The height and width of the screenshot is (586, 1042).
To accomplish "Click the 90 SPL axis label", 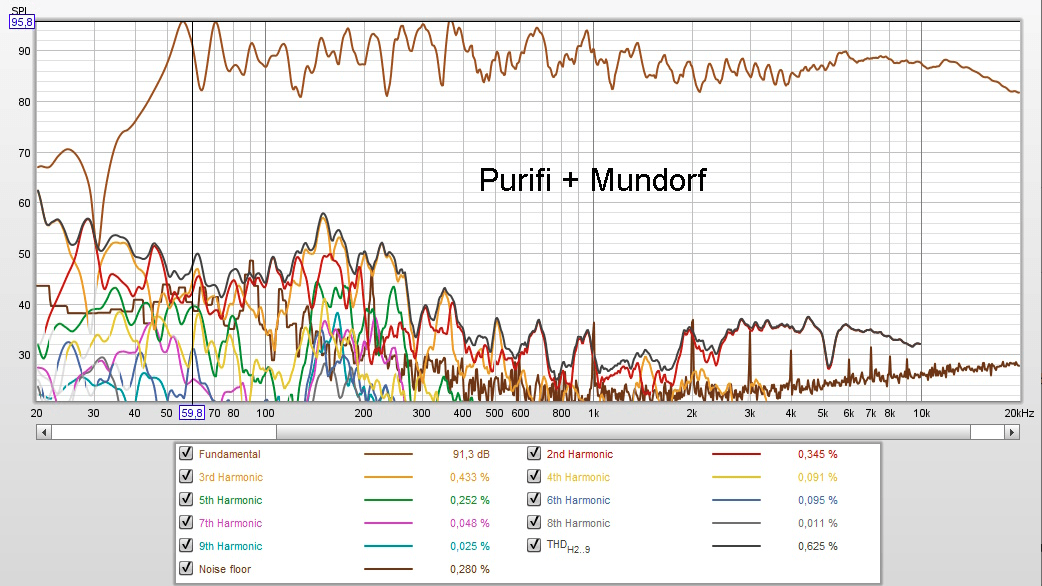I will pyautogui.click(x=25, y=51).
